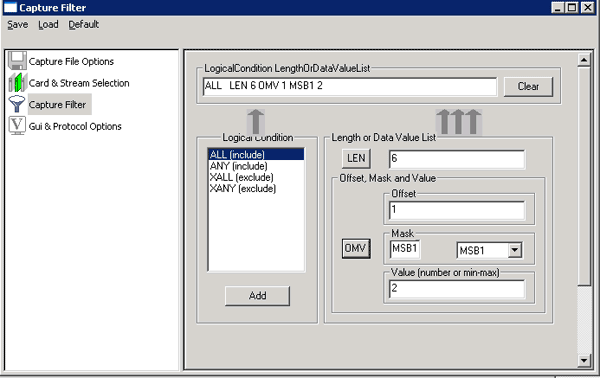
Task: Open the Load menu
Action: (48, 24)
